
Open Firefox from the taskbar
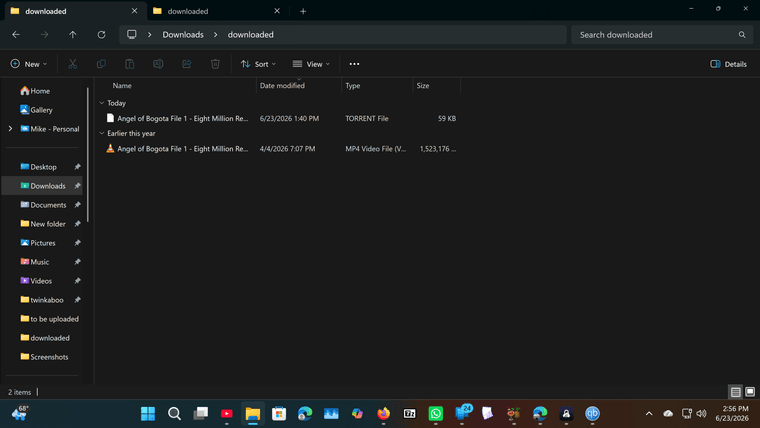pos(383,413)
